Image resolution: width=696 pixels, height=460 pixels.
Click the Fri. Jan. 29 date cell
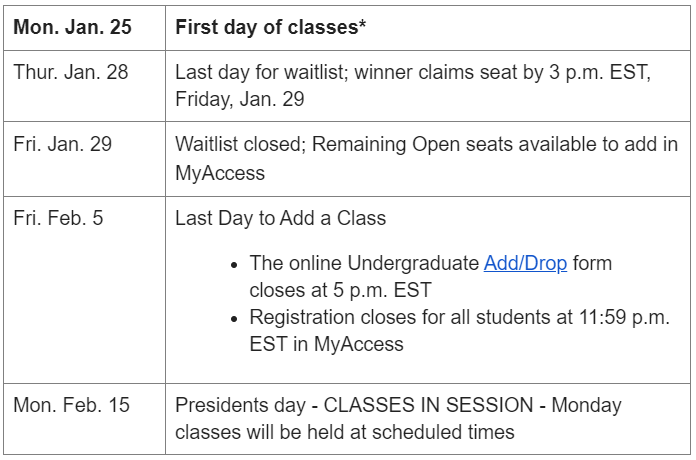click(x=84, y=159)
